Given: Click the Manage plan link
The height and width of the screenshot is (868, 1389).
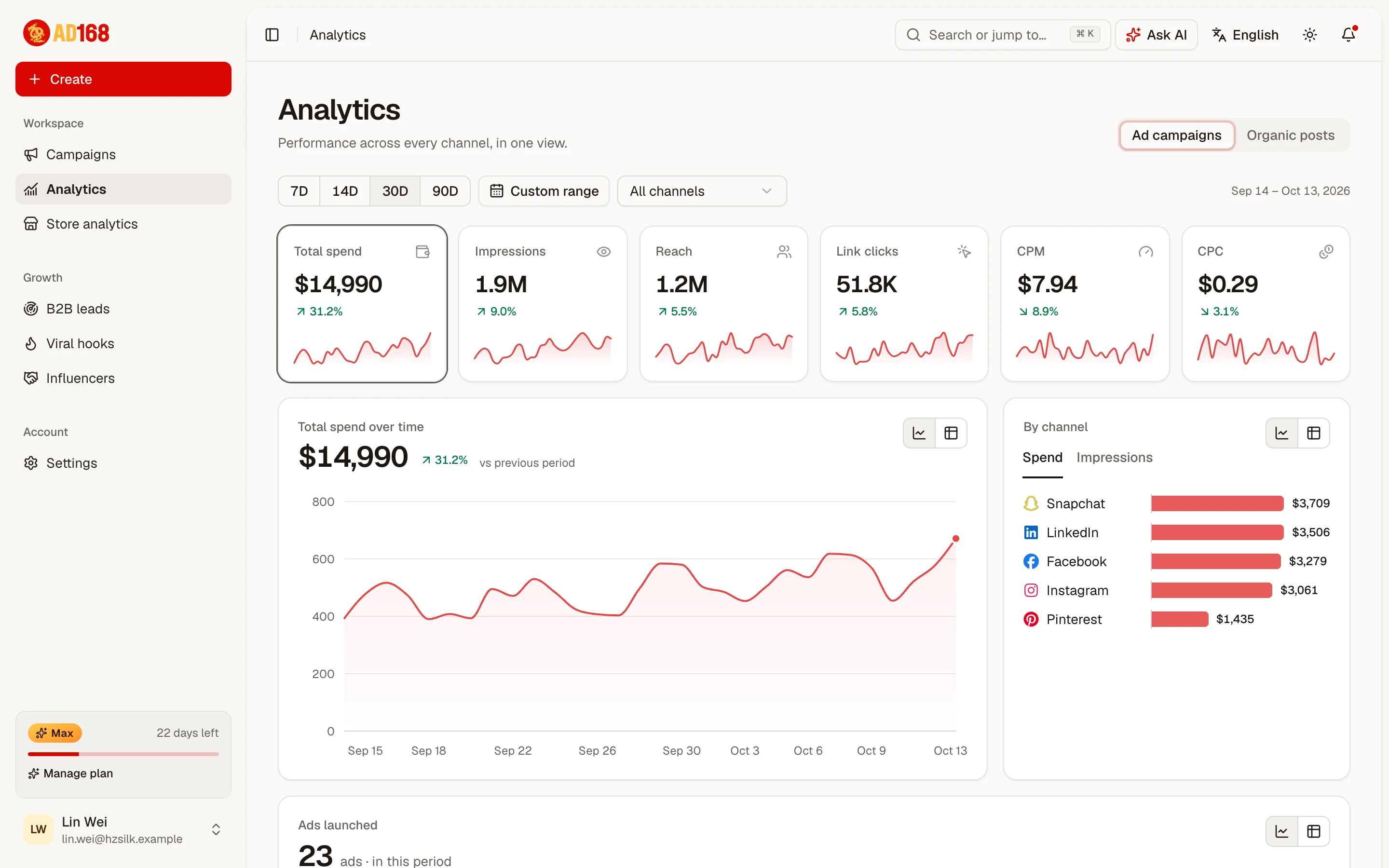Looking at the screenshot, I should pyautogui.click(x=70, y=773).
